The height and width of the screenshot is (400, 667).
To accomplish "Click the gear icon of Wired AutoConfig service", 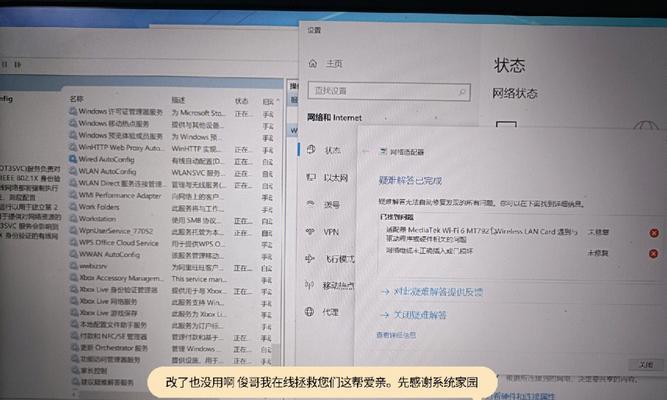I will (73, 159).
